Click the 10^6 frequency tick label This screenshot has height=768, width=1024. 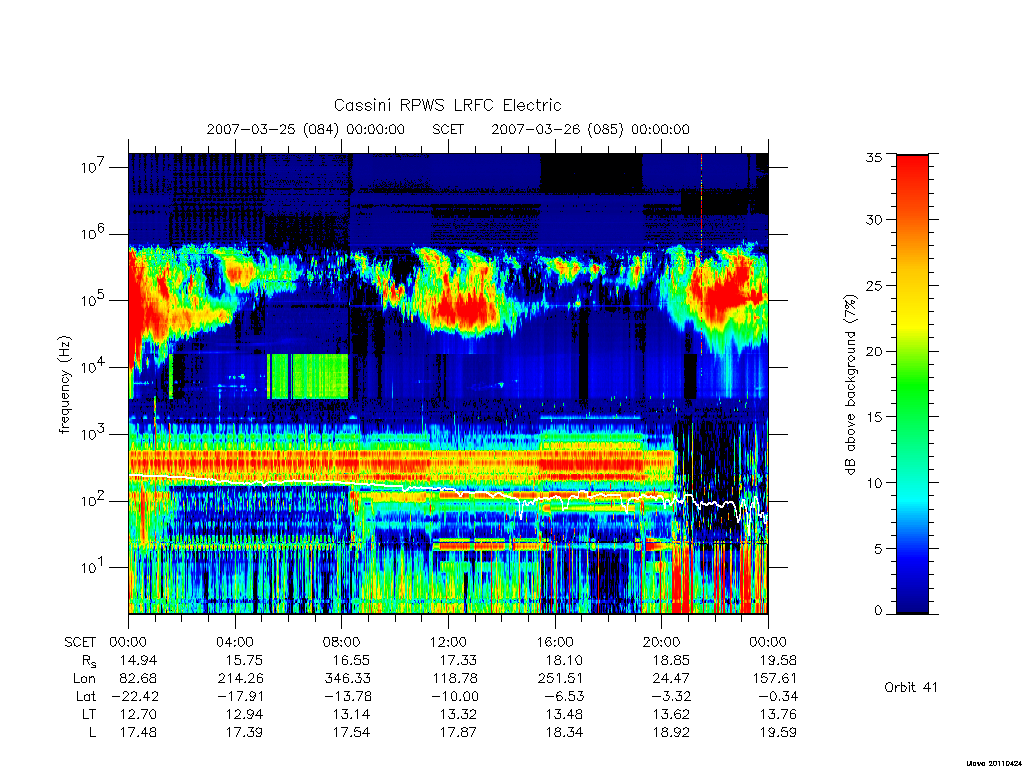94,233
